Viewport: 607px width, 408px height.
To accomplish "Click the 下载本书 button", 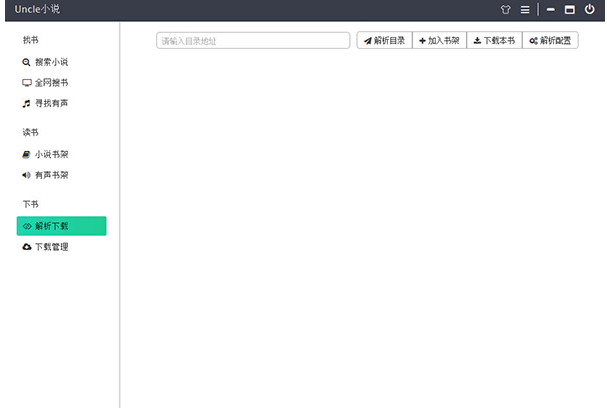I will (494, 40).
